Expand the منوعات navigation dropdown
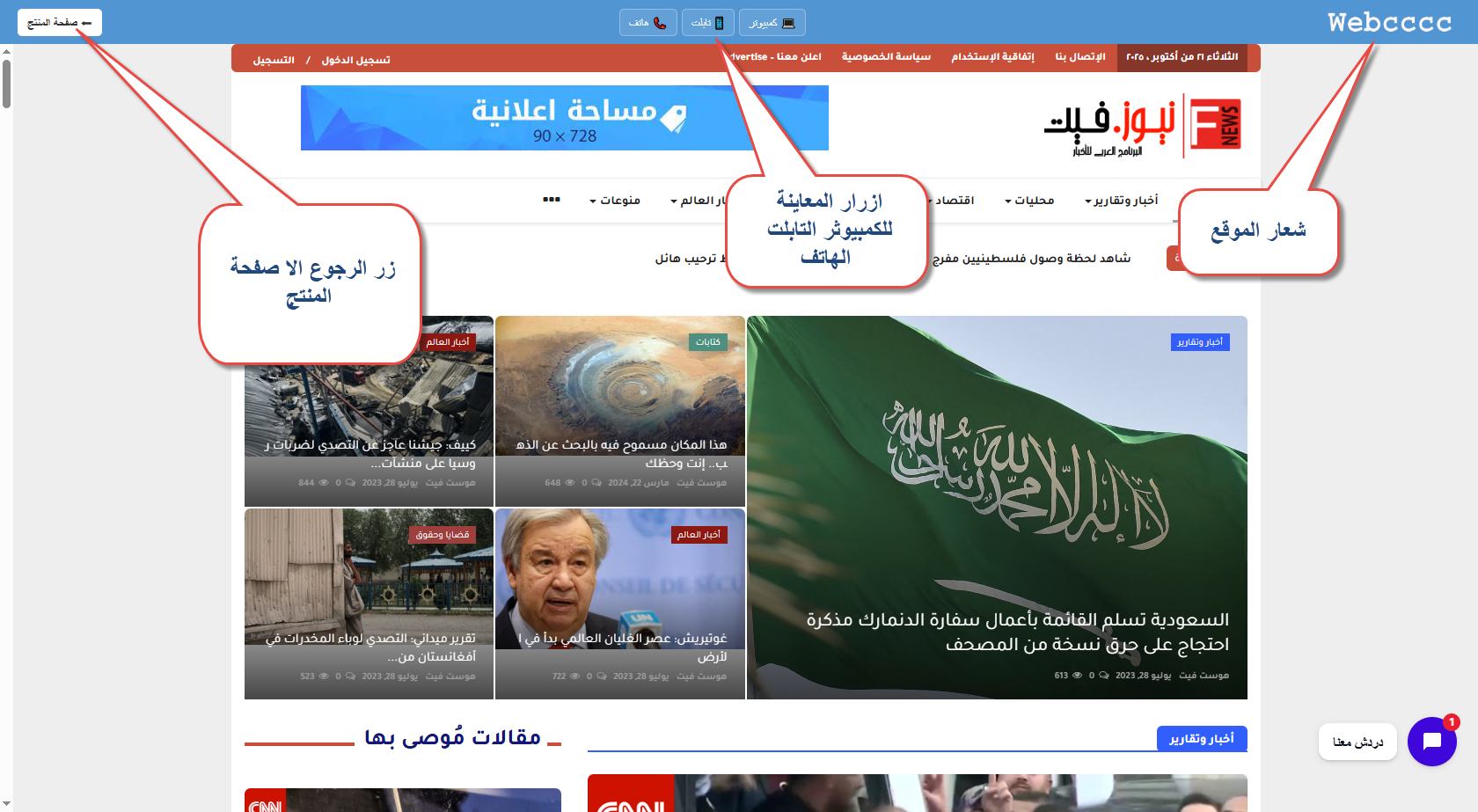The width and height of the screenshot is (1478, 812). tap(614, 201)
